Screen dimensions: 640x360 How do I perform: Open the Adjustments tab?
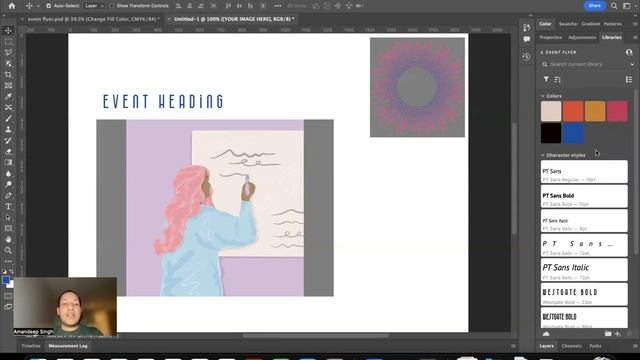(582, 38)
